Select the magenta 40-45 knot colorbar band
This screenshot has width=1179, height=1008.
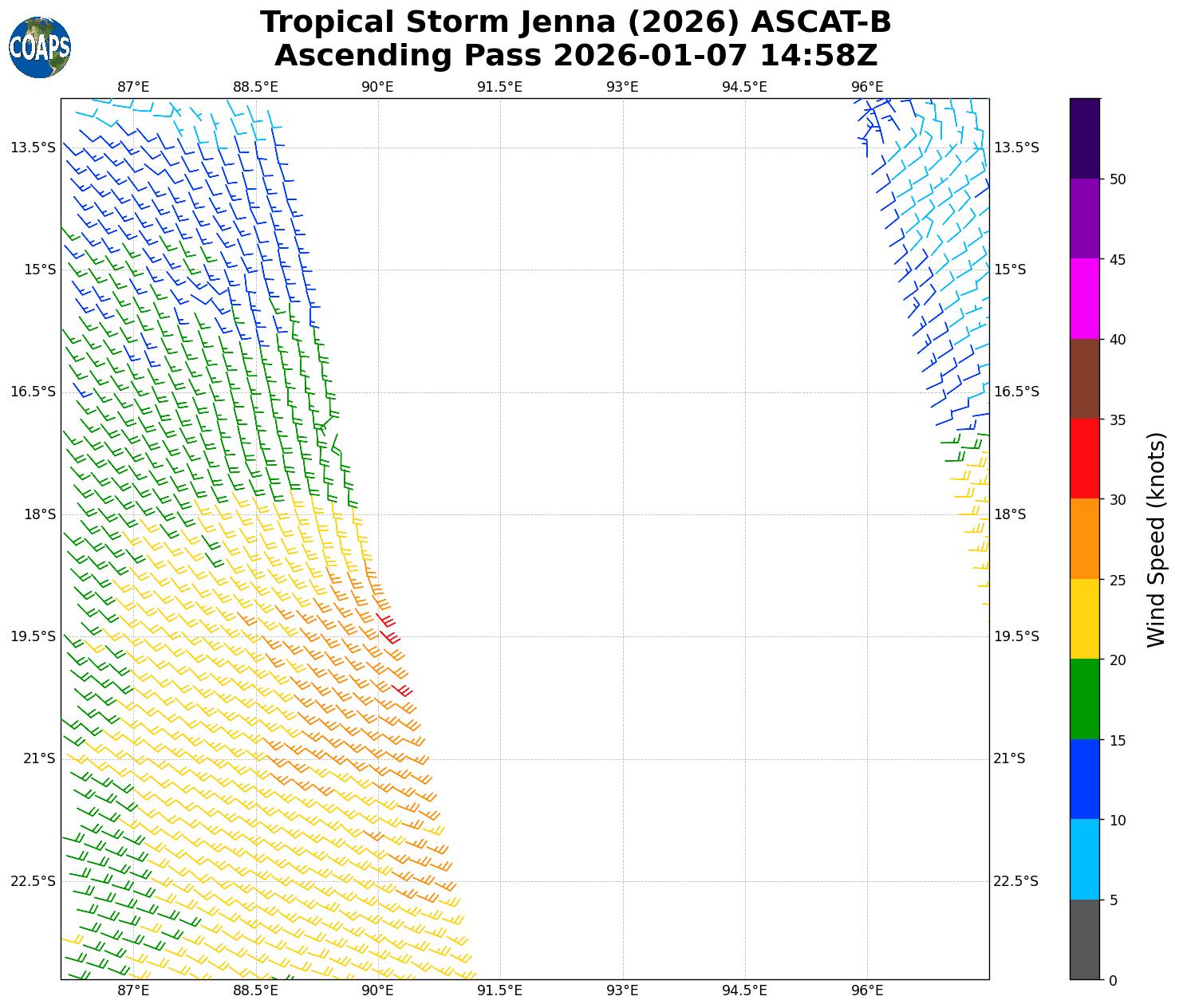[1084, 298]
